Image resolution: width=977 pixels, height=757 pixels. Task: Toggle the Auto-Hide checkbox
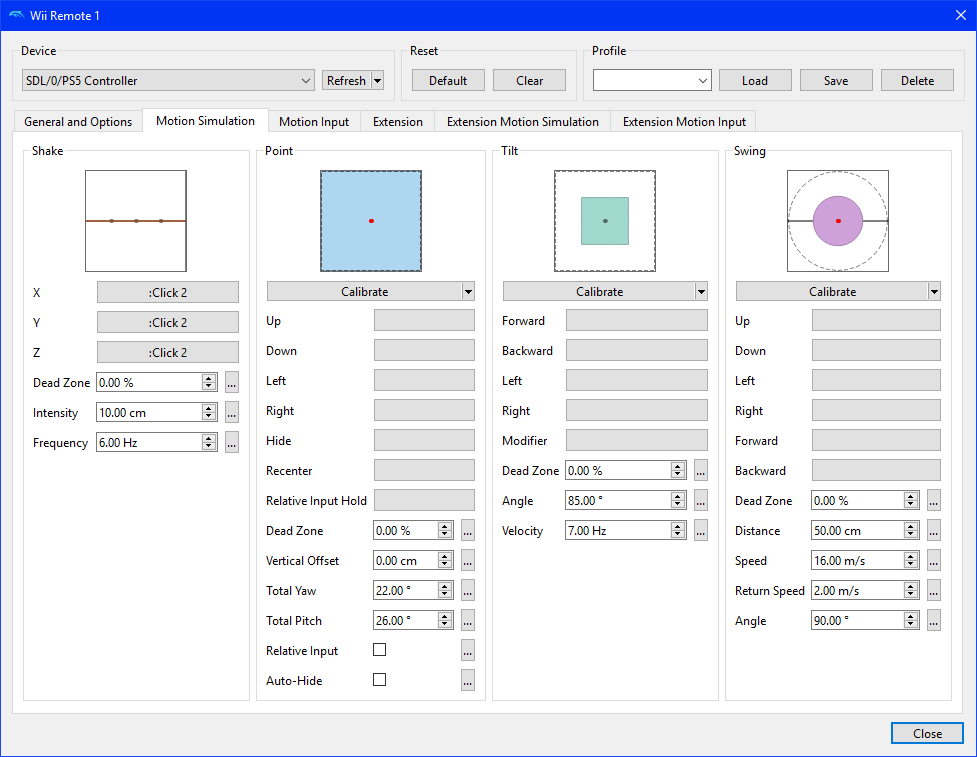coord(379,680)
